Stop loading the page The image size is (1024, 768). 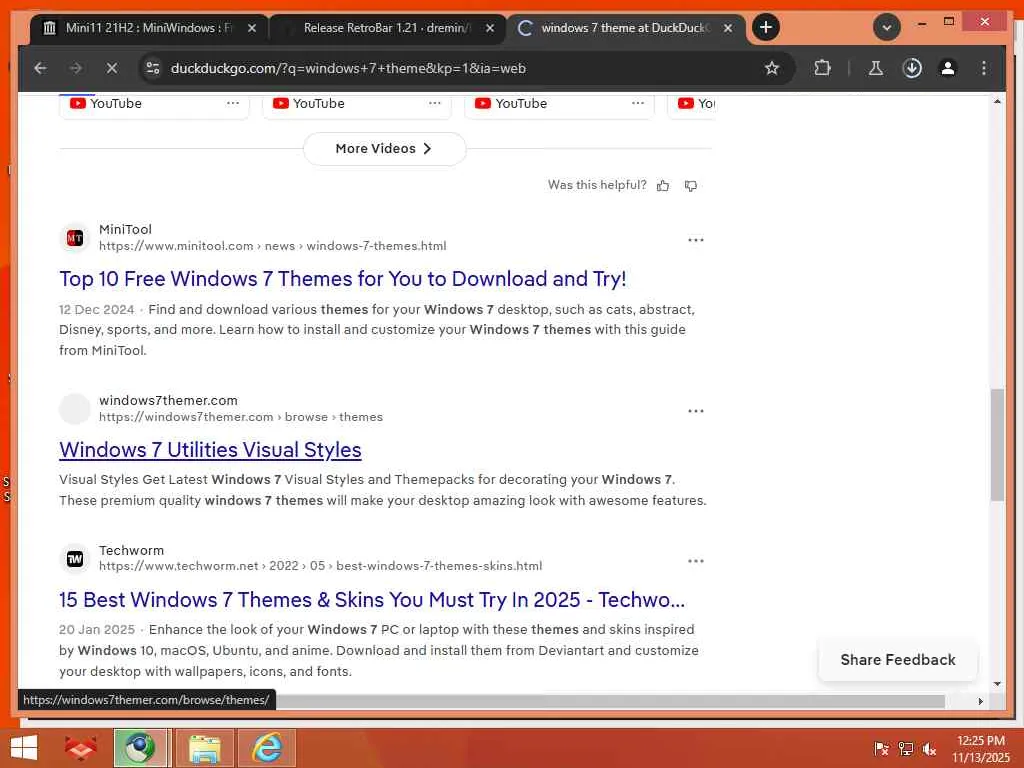click(x=112, y=68)
